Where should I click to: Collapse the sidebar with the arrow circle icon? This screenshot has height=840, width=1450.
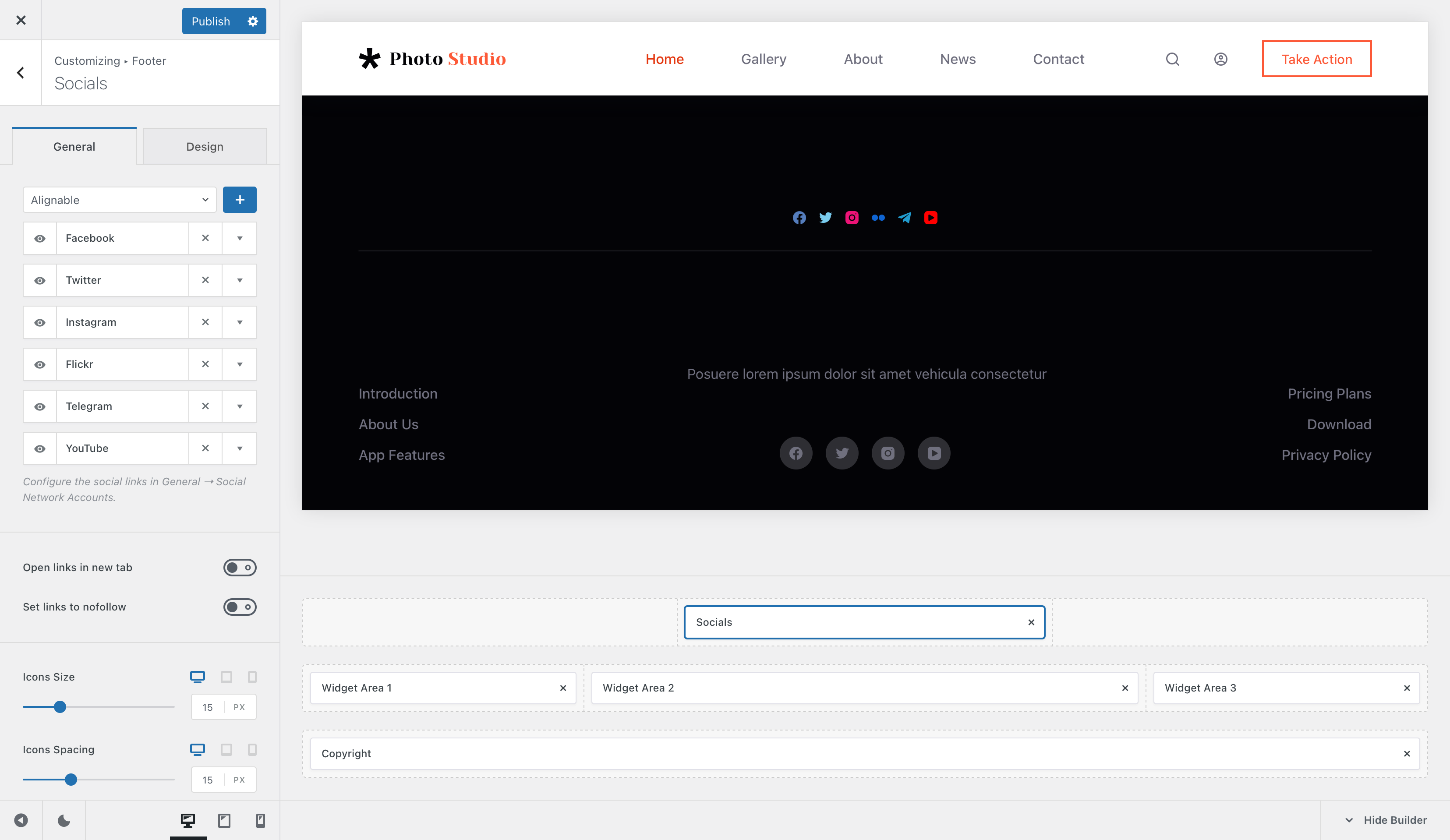[x=21, y=820]
